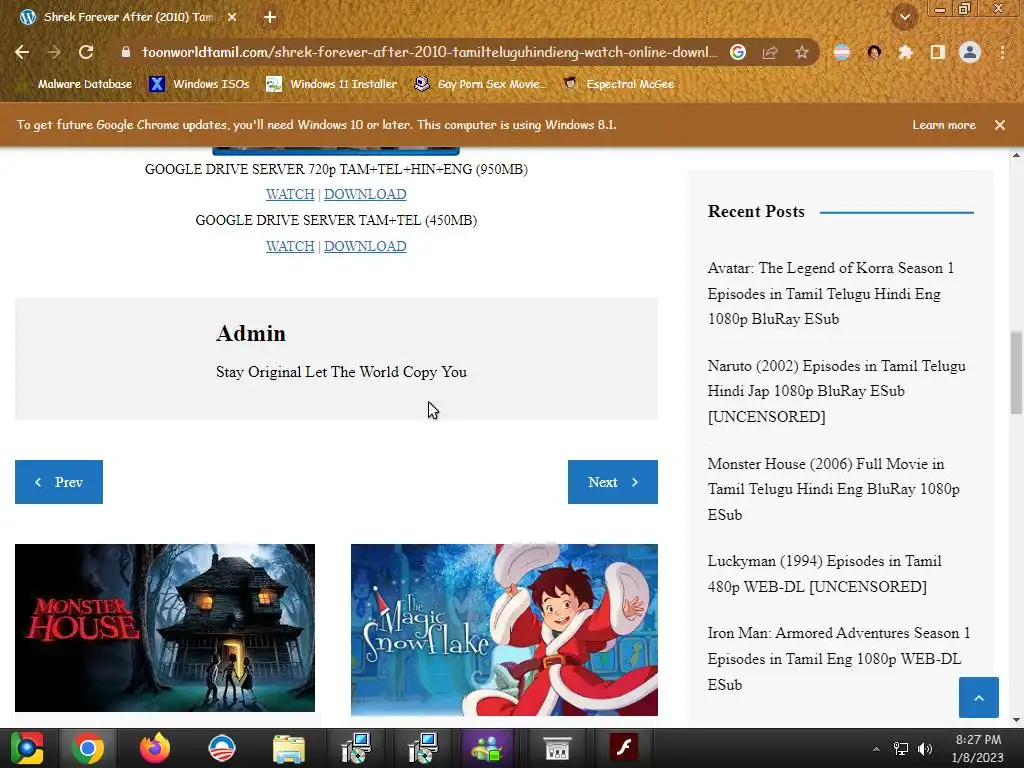The image size is (1024, 768).
Task: Click the forward navigation arrow
Action: coord(54,52)
